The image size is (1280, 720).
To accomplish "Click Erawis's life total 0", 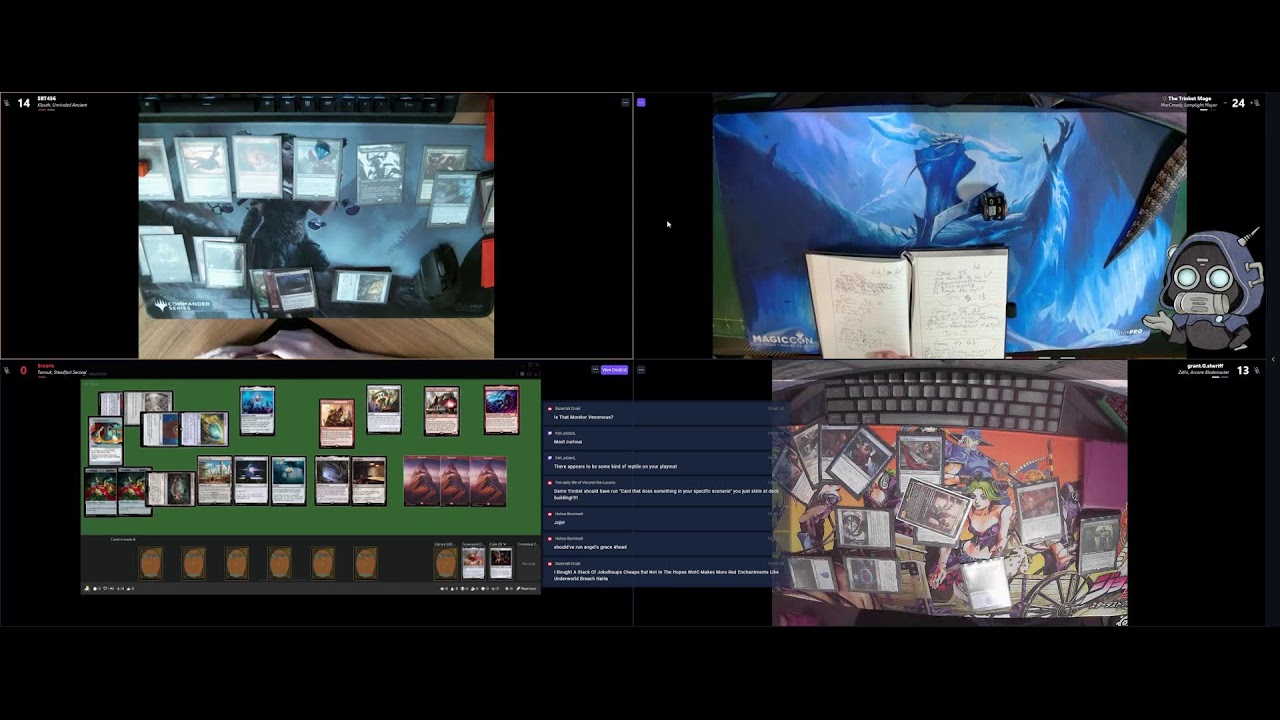I will click(24, 370).
